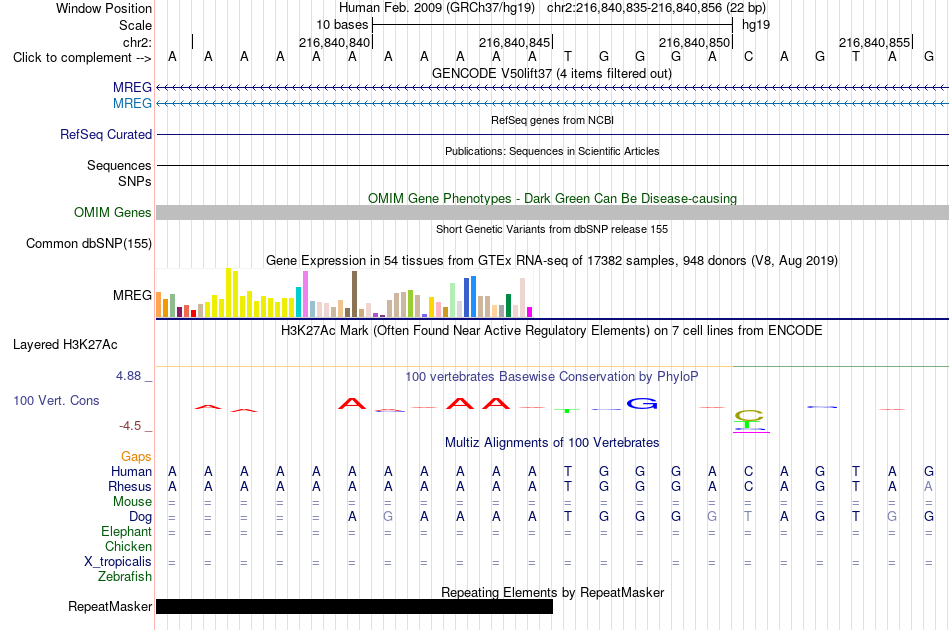Open the OMIM Genes track label
Viewport: 950px width, 630px height.
[113, 212]
